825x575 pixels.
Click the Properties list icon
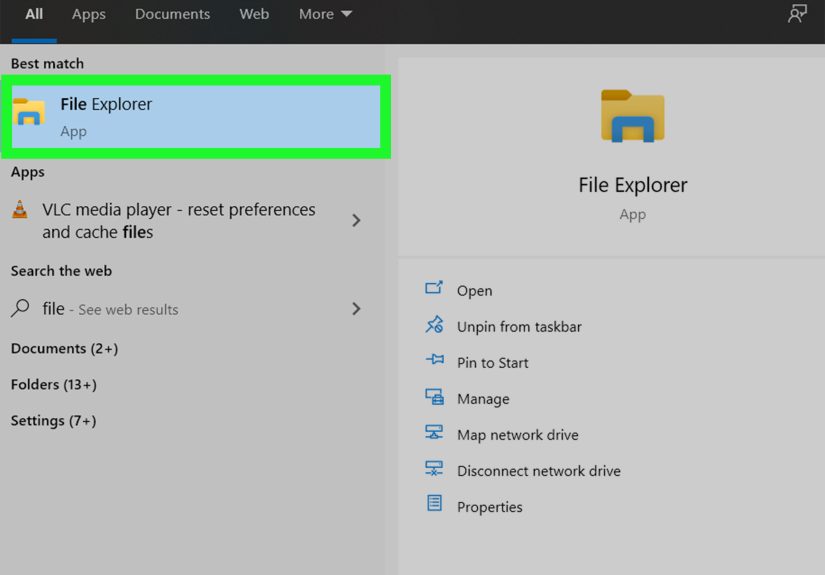[434, 503]
